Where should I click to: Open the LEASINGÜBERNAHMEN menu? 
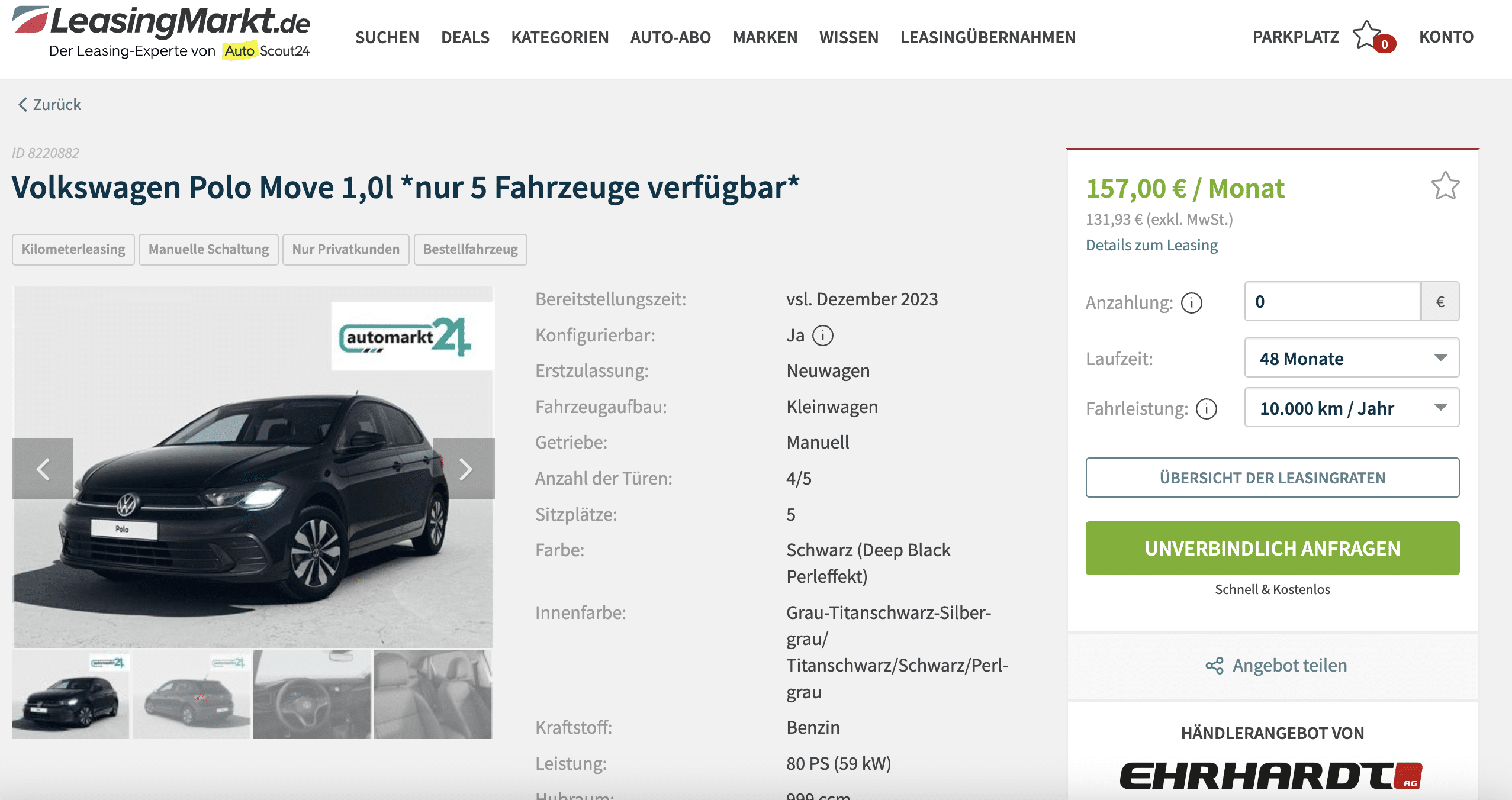point(988,37)
